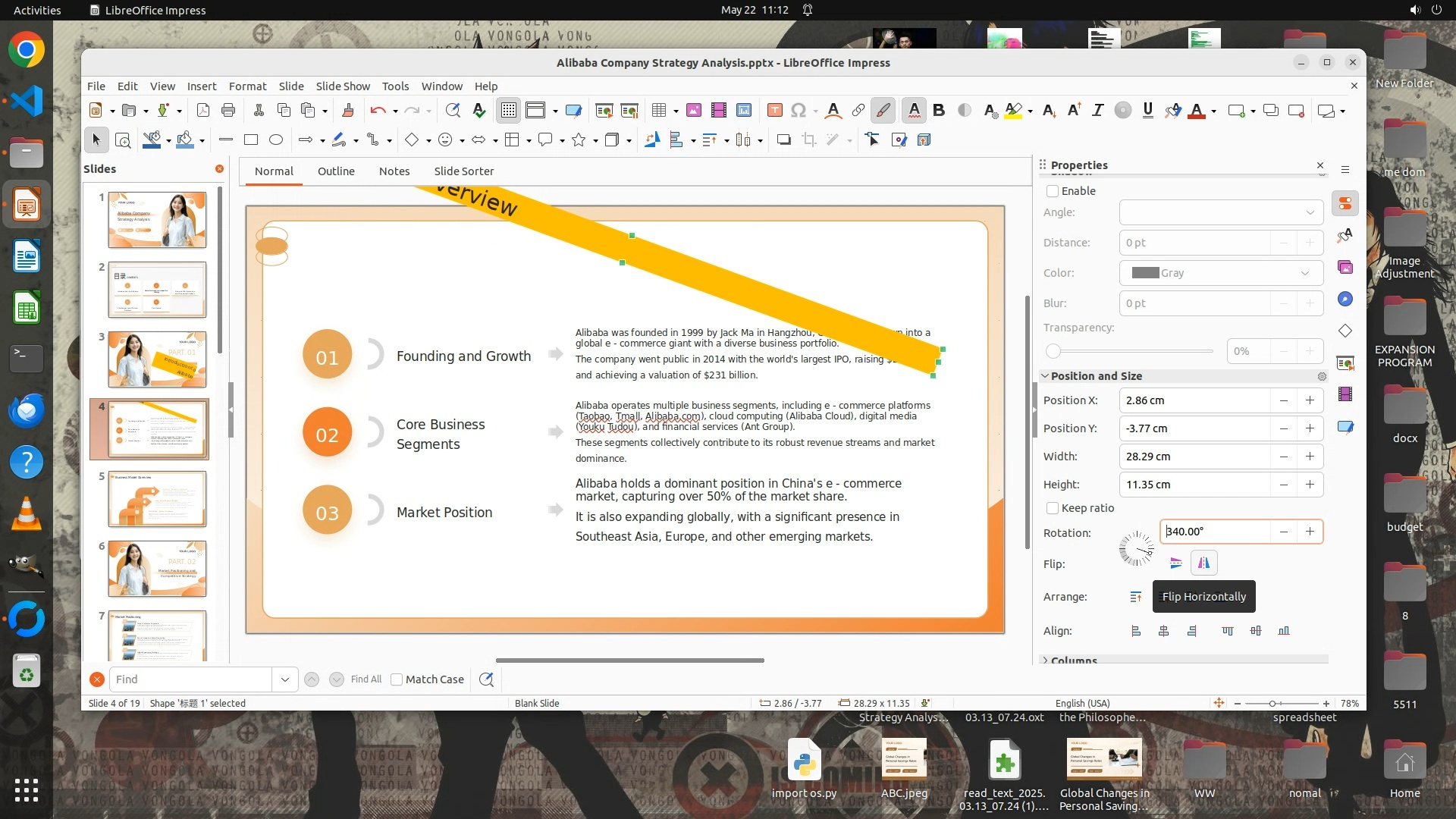Image resolution: width=1456 pixels, height=819 pixels.
Task: Click the Print icon in toolbar
Action: [x=228, y=111]
